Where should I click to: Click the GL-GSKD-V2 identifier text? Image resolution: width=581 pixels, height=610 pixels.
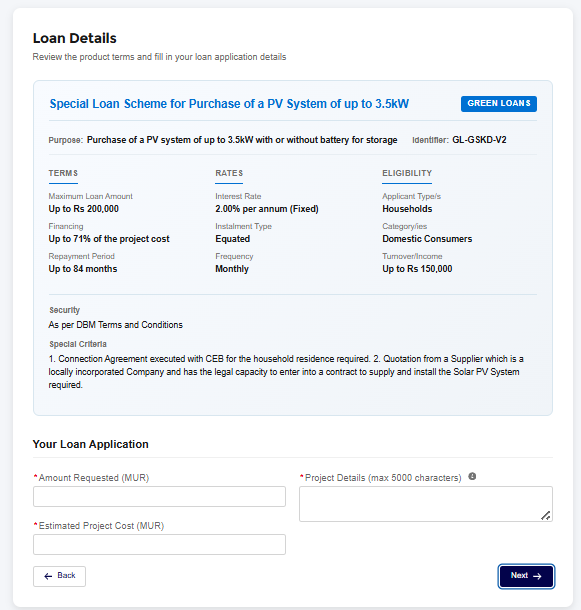point(479,140)
